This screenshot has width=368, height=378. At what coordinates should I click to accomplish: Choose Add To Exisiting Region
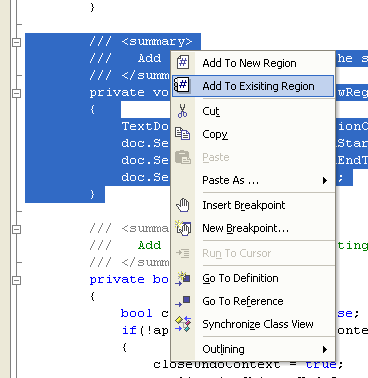click(x=253, y=86)
